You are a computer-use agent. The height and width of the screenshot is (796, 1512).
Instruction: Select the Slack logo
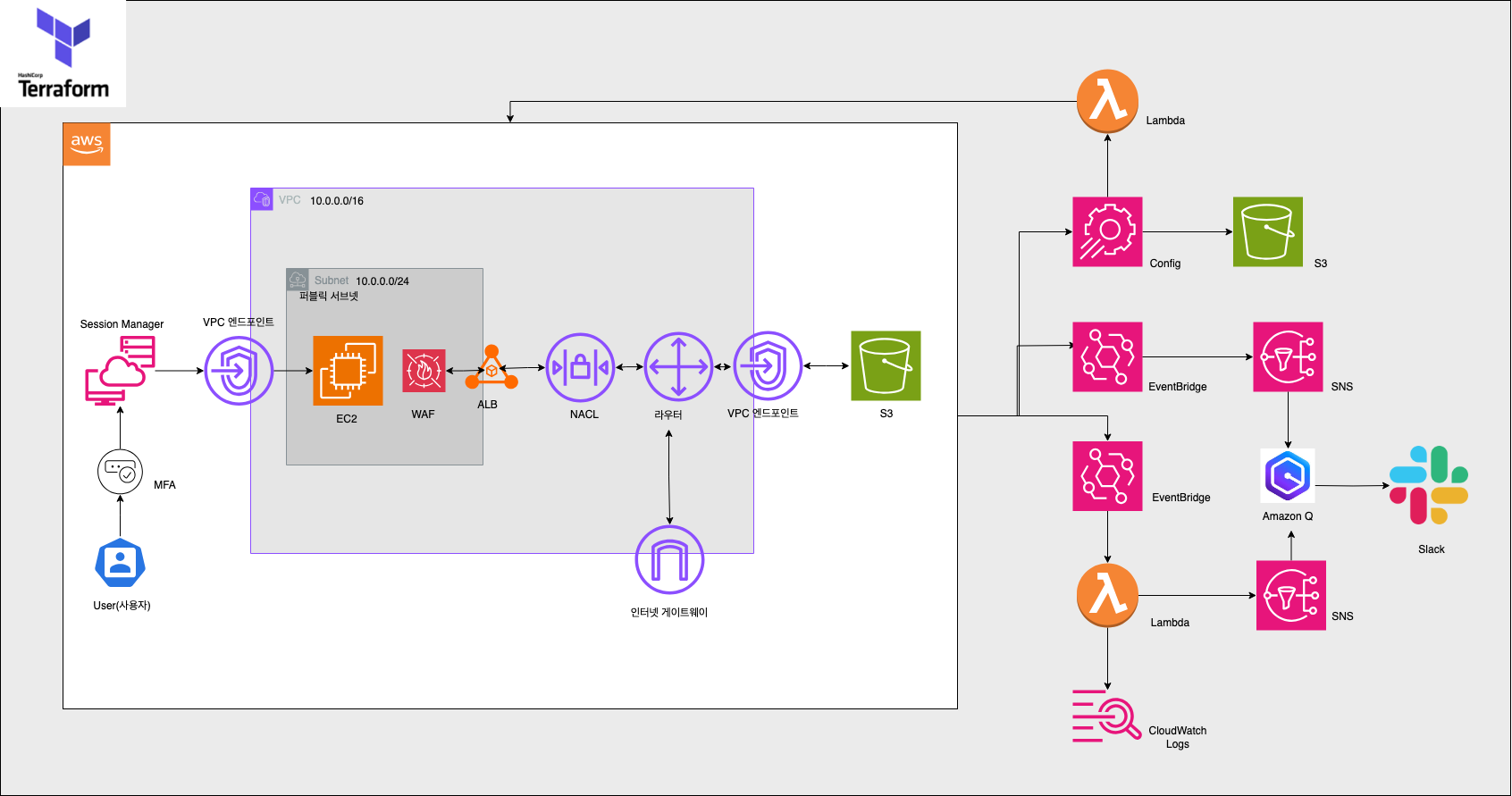pos(1429,485)
